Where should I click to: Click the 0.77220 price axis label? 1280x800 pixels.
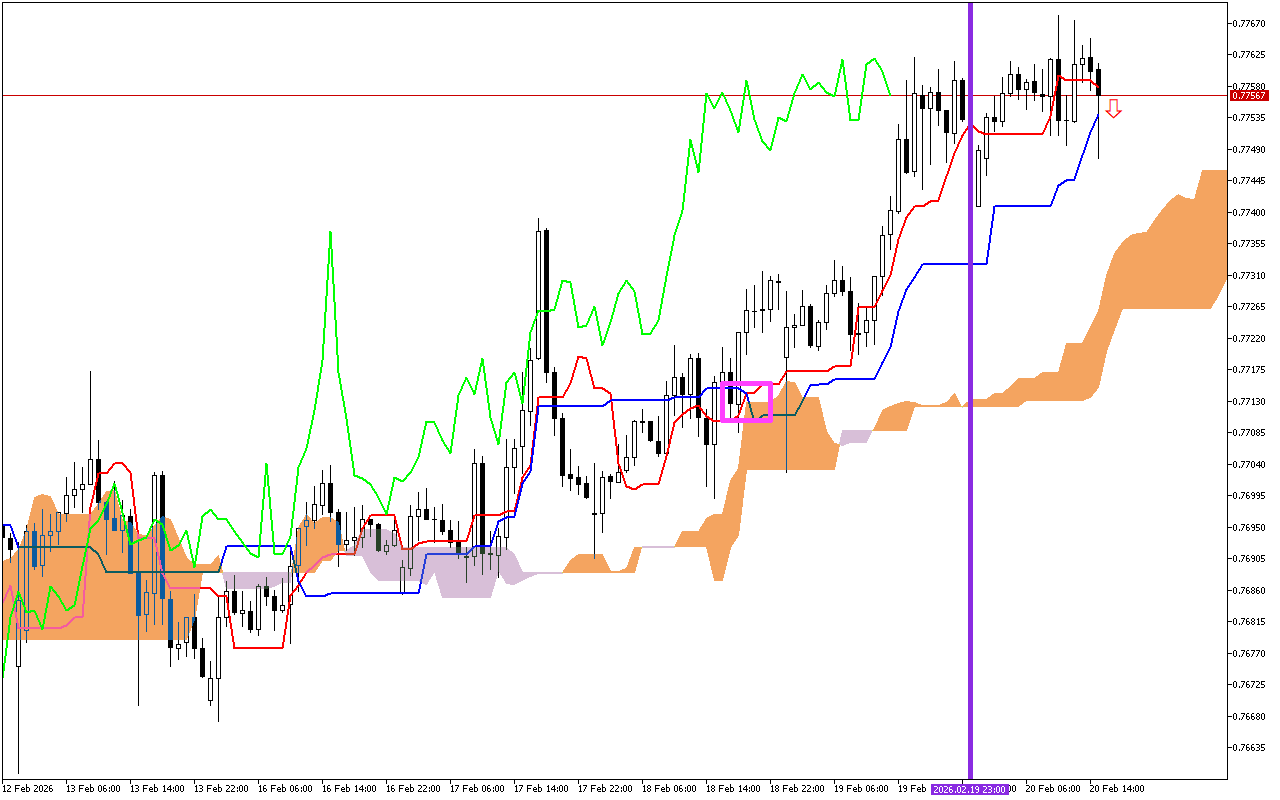coord(1248,338)
